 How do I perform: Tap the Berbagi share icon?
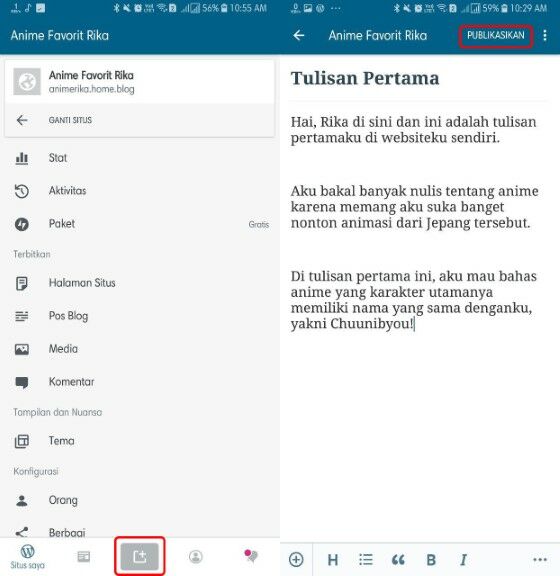pyautogui.click(x=22, y=532)
